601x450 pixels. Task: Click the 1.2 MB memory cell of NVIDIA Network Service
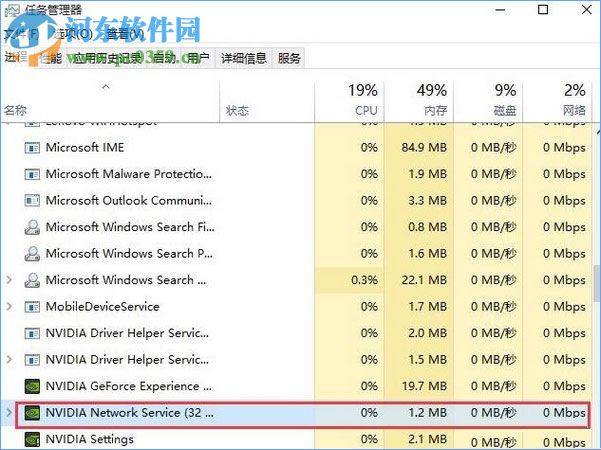pyautogui.click(x=427, y=413)
